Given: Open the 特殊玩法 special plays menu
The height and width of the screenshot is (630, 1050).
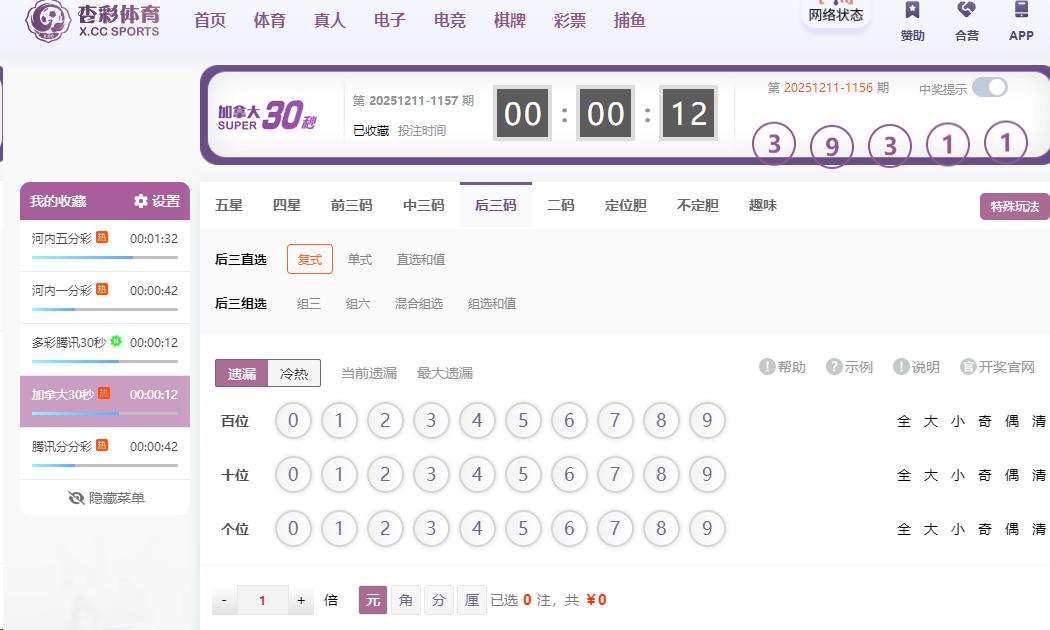Looking at the screenshot, I should 1014,207.
